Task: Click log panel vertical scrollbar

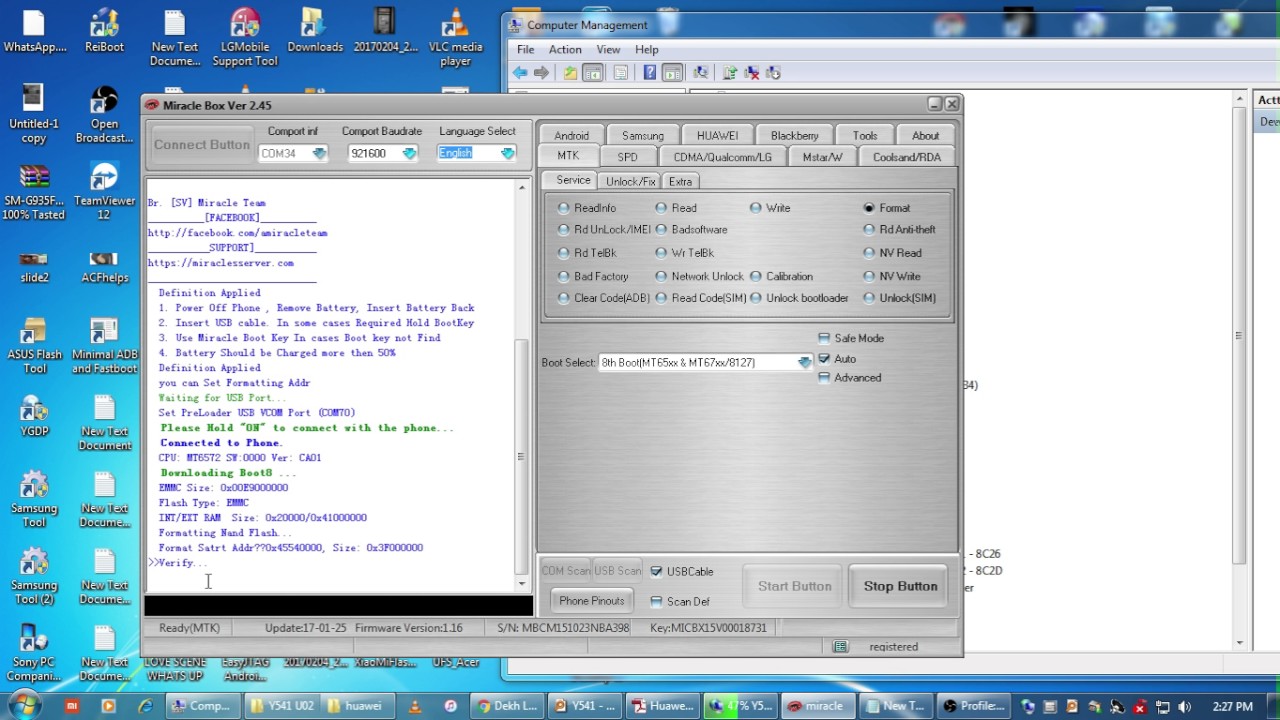Action: tap(522, 385)
